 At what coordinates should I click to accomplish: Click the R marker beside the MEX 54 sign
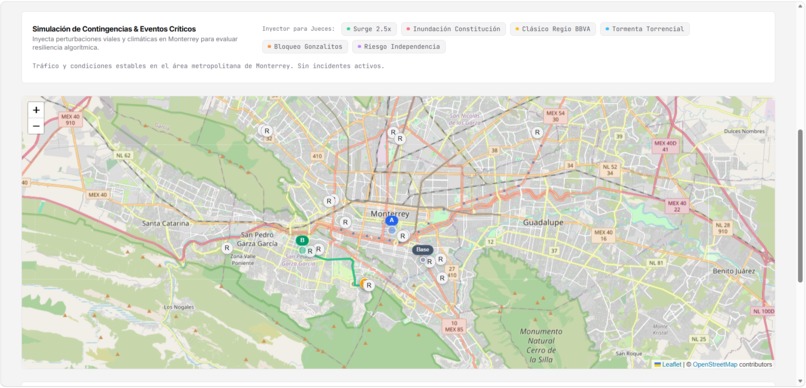537,133
